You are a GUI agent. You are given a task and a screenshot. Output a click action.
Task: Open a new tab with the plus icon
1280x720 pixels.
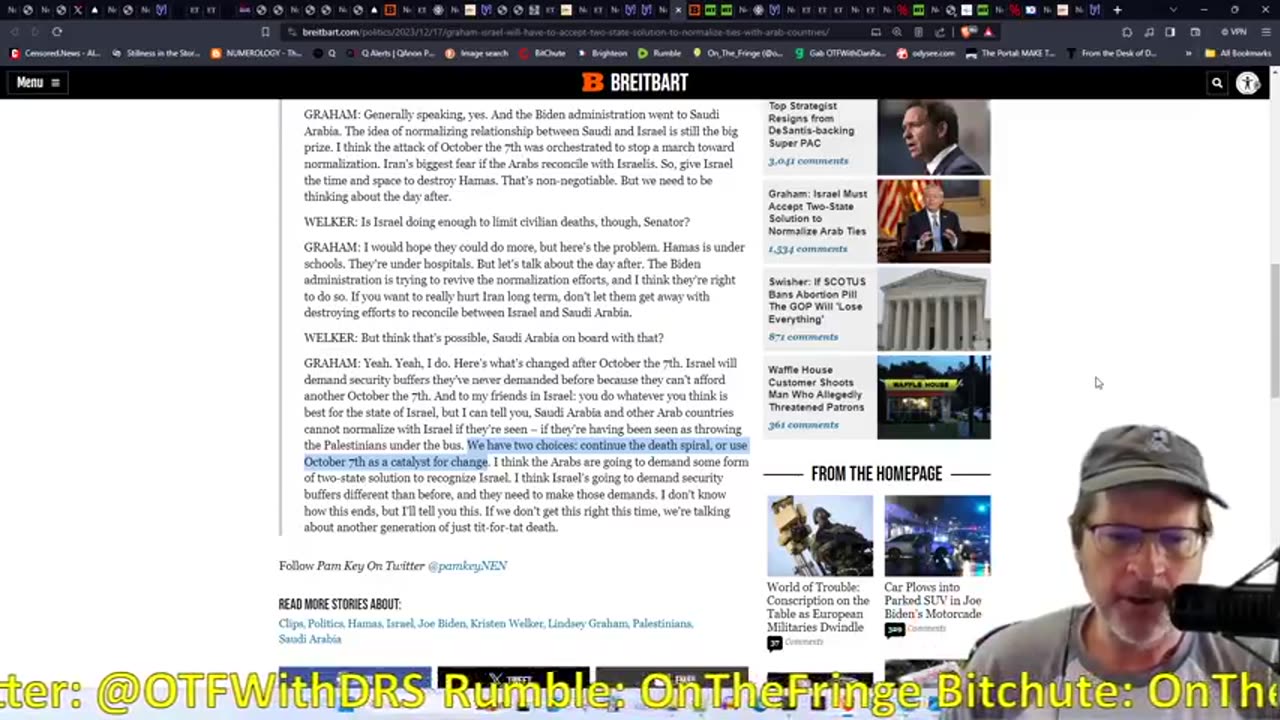1117,10
